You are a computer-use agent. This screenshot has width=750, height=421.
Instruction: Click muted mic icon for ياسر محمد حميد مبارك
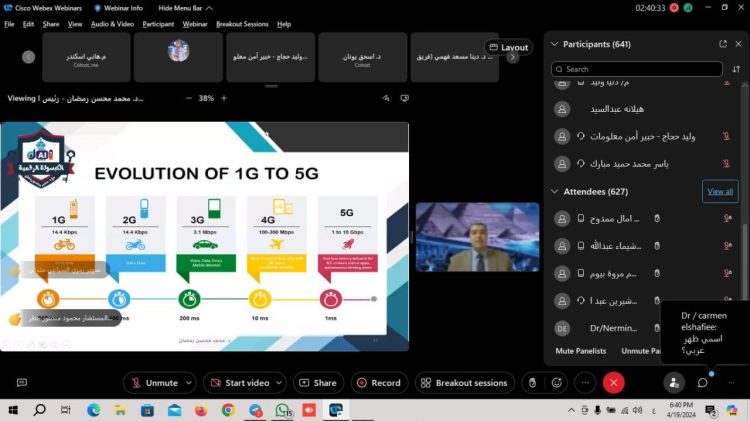tap(726, 164)
